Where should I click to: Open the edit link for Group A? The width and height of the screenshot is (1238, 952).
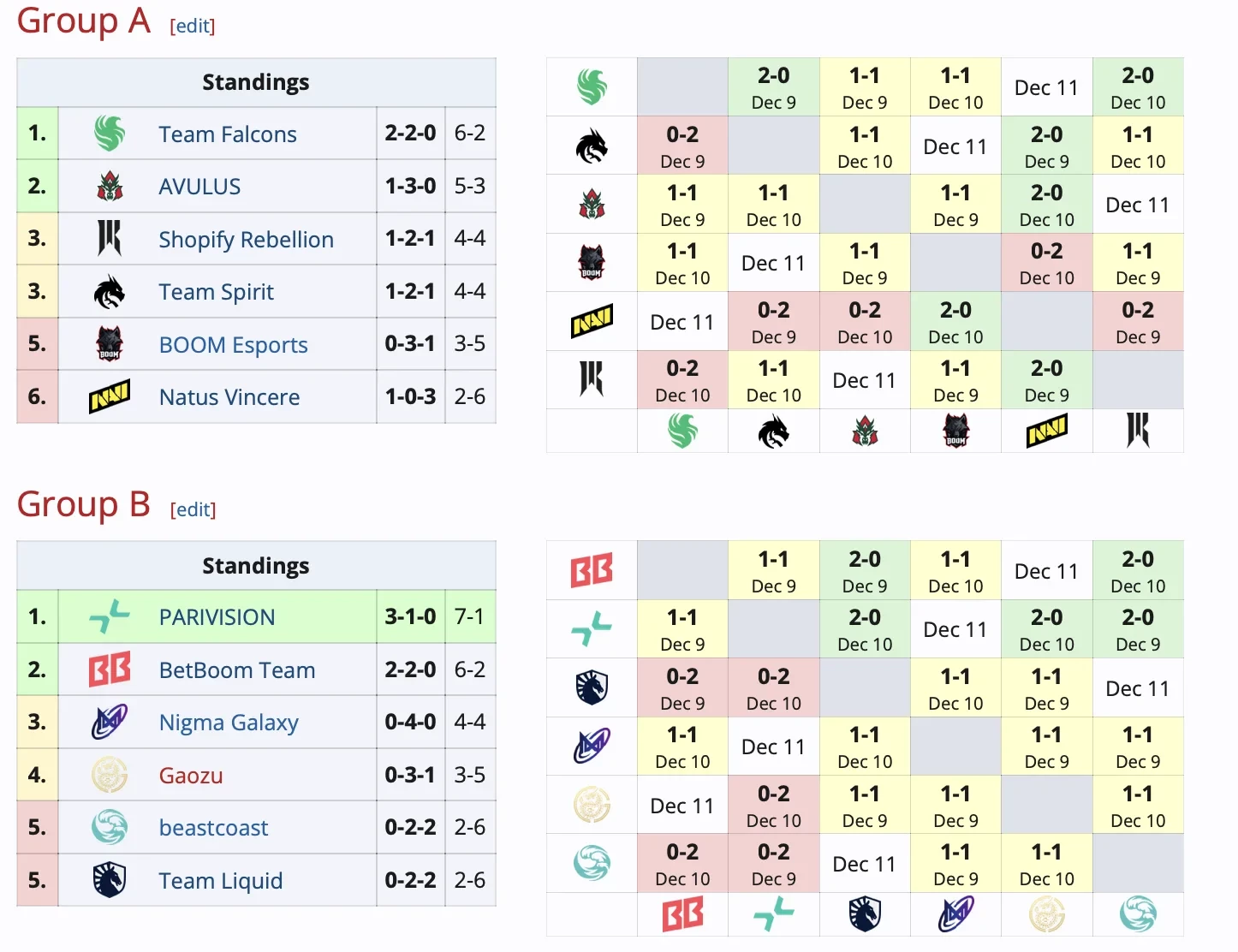pyautogui.click(x=193, y=27)
